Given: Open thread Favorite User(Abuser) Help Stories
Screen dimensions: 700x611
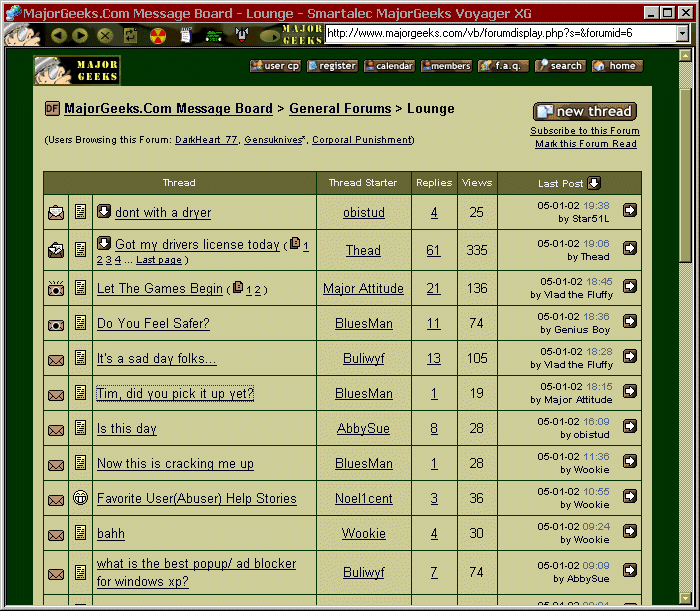Looking at the screenshot, I should (197, 498).
